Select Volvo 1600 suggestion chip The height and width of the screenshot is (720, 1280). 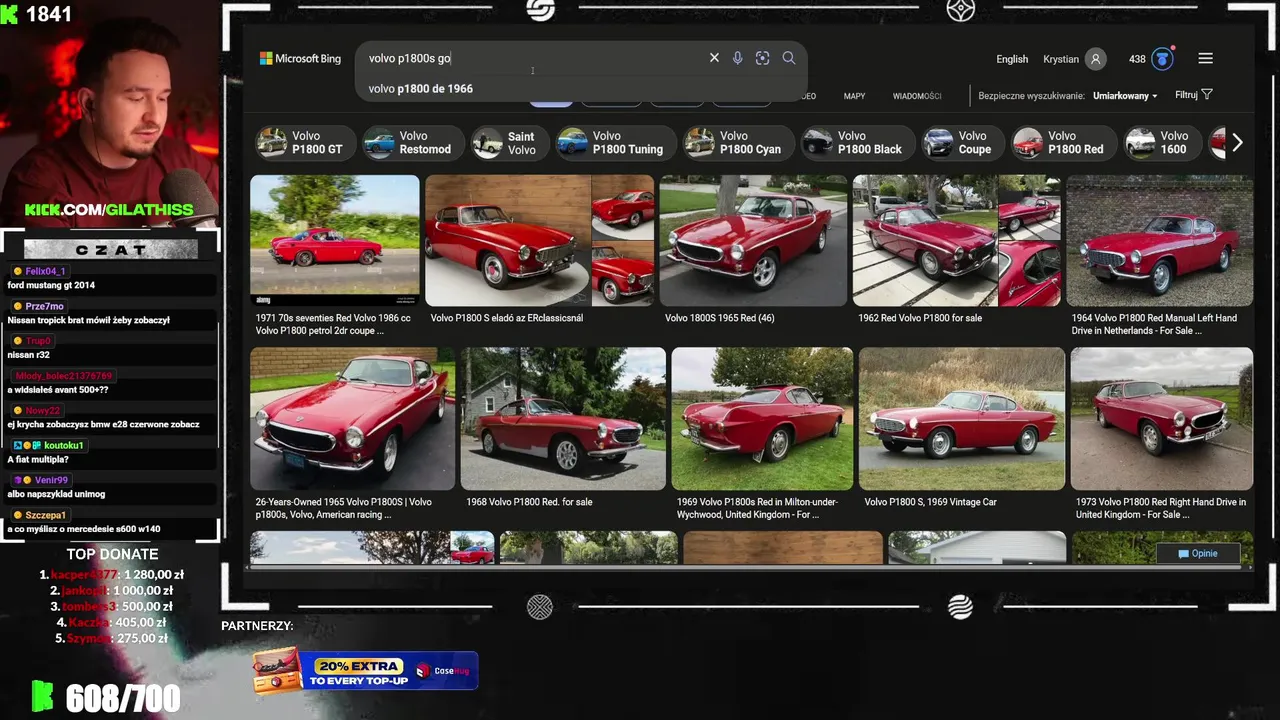[1162, 143]
